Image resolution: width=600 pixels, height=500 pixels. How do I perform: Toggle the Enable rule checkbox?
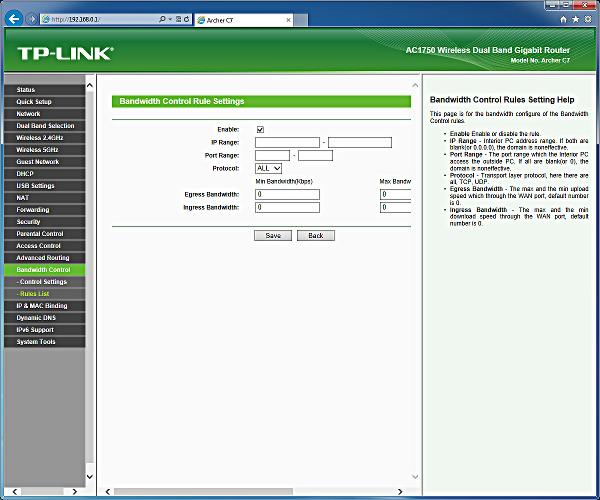(260, 129)
